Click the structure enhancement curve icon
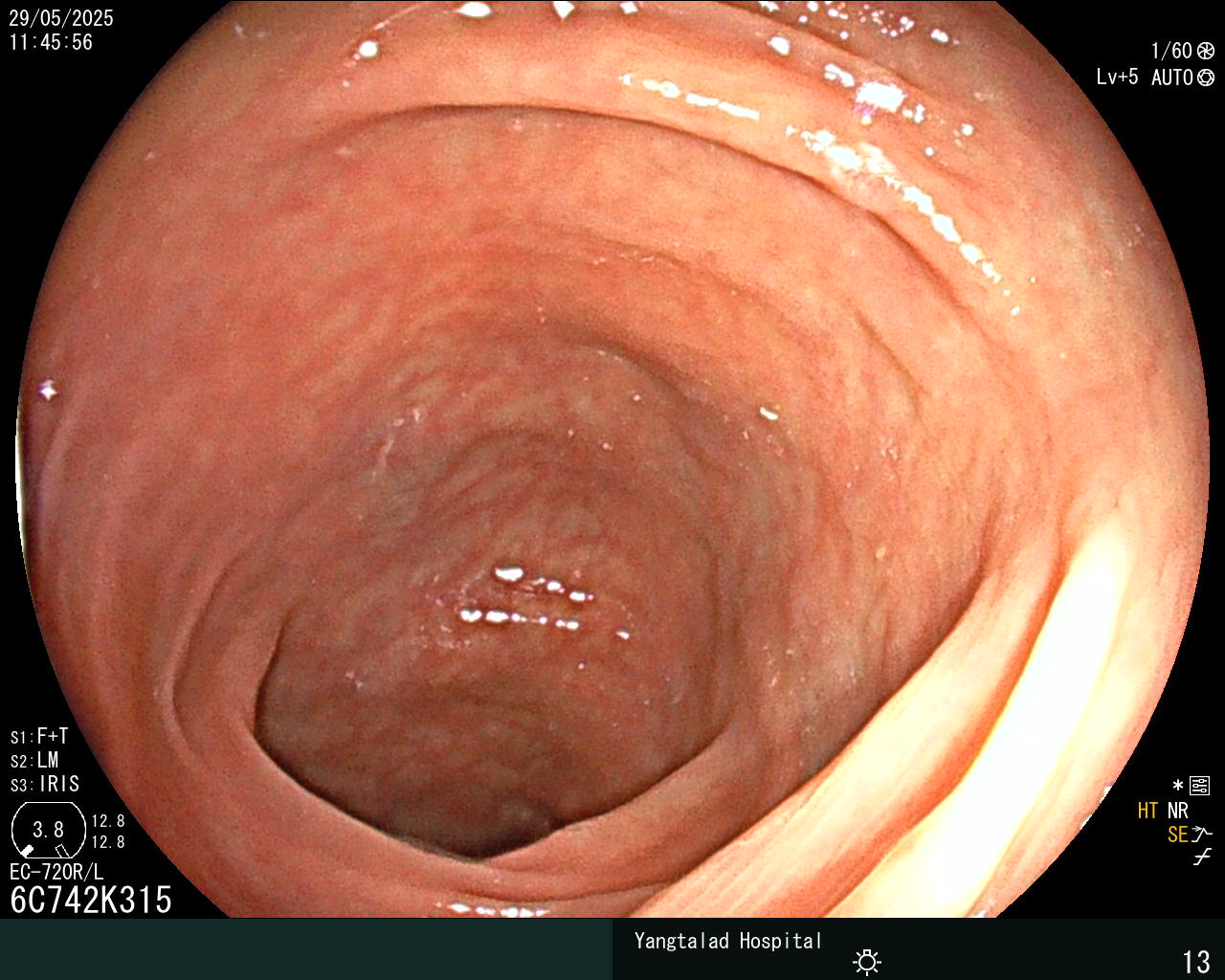The image size is (1225, 980). (x=1202, y=835)
